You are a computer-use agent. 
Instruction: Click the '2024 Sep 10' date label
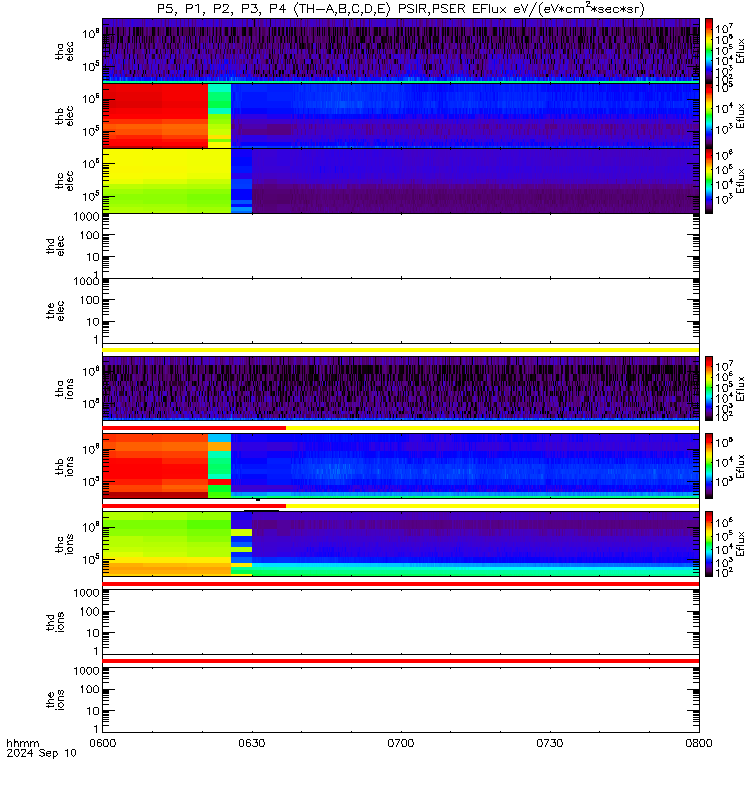tap(41, 753)
